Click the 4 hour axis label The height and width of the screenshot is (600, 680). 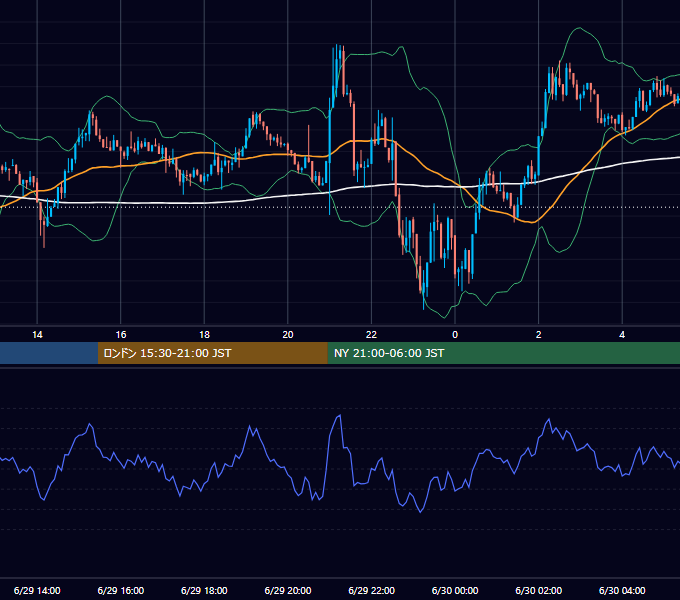click(x=622, y=335)
